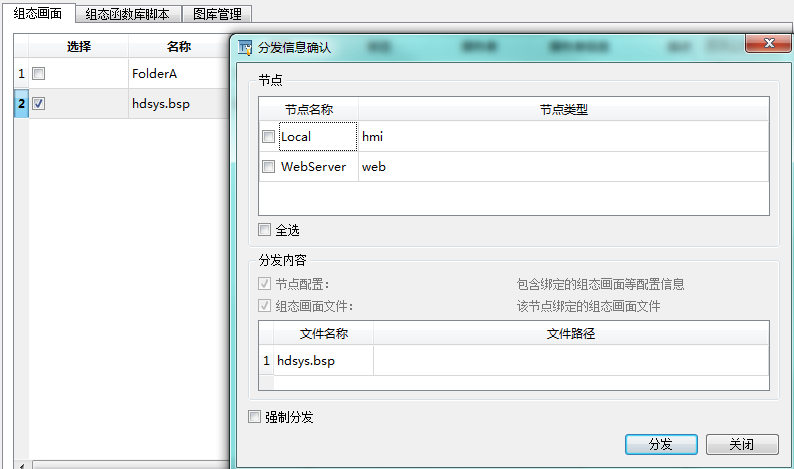Image resolution: width=794 pixels, height=469 pixels.
Task: Select the WebServer node name cell
Action: pos(318,166)
